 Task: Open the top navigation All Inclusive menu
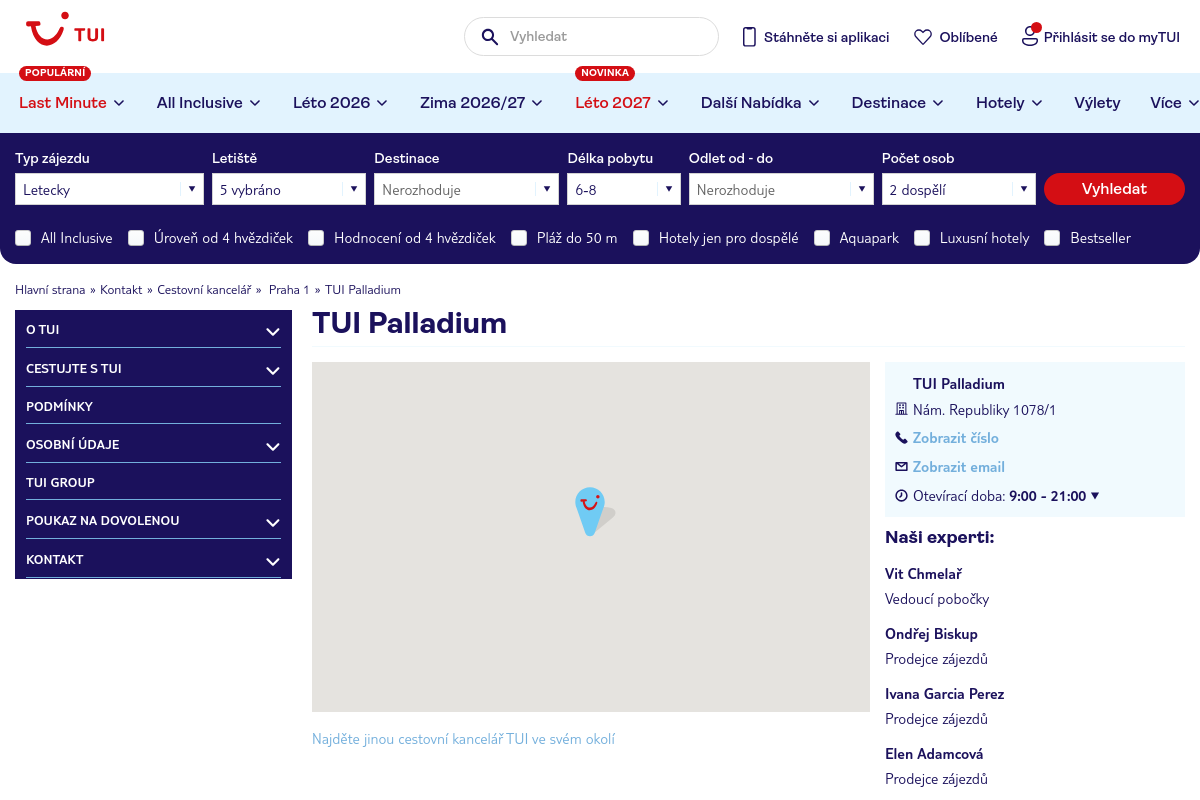point(209,103)
